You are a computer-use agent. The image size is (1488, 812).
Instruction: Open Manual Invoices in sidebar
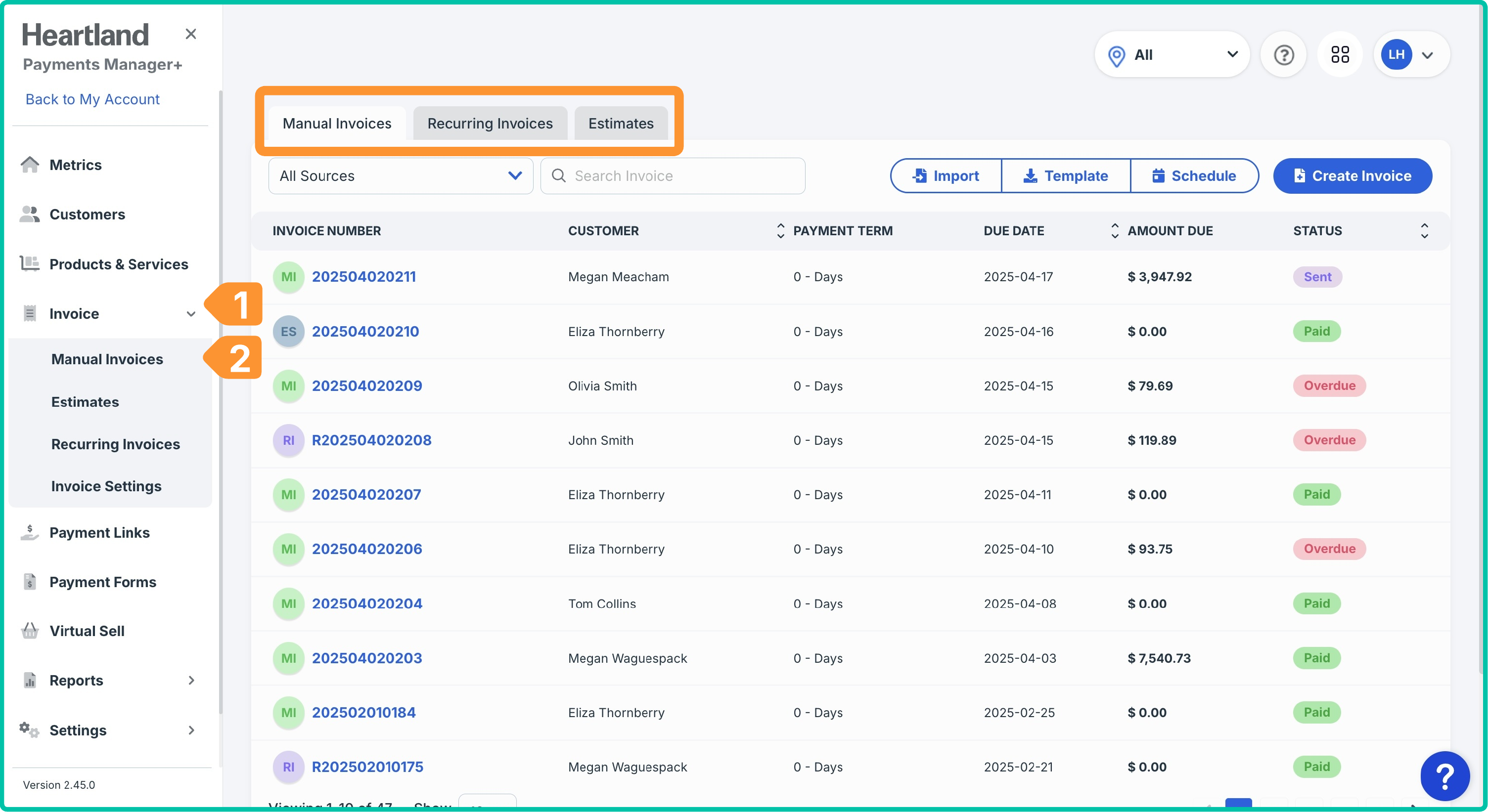point(107,359)
